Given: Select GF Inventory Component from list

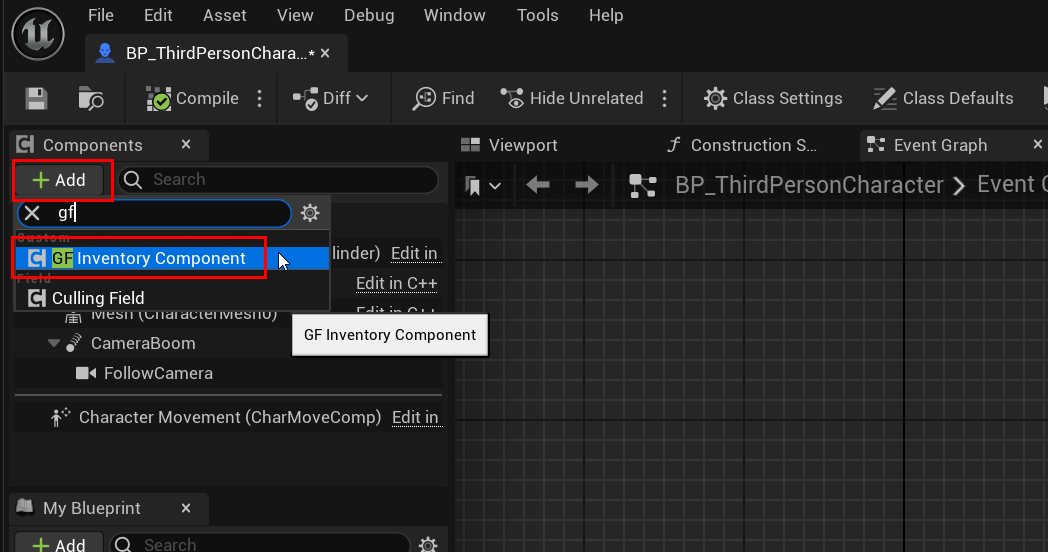Looking at the screenshot, I should point(150,258).
